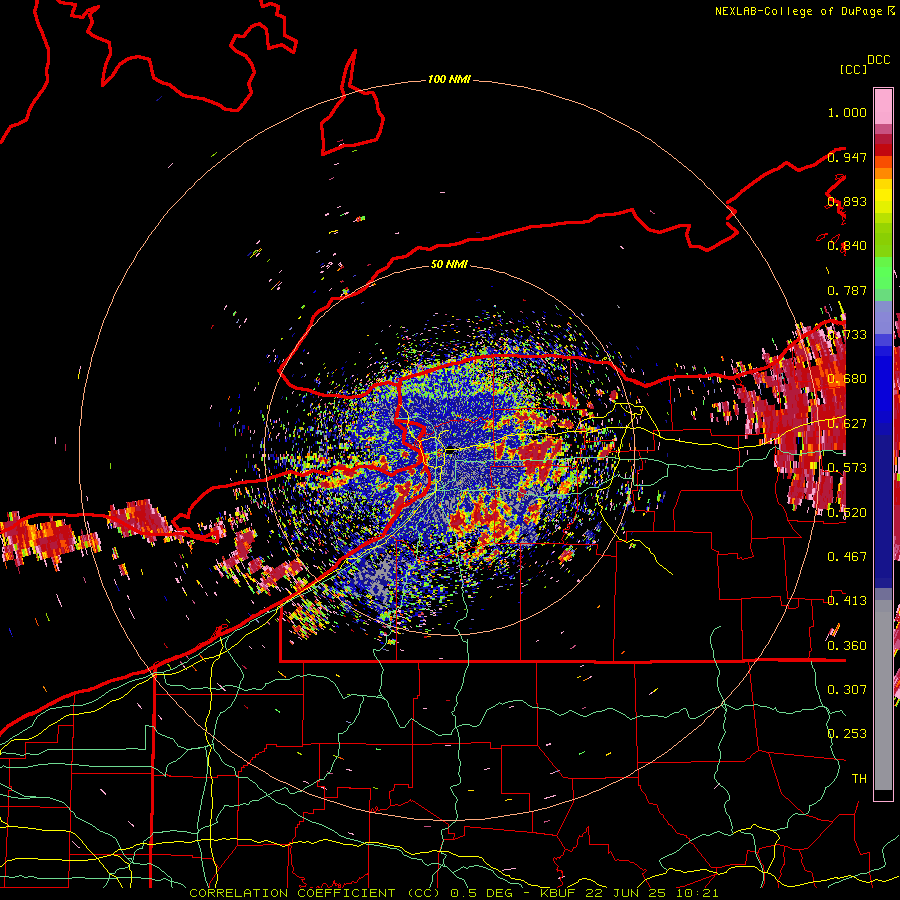Click the 0.573 legend value

pyautogui.click(x=847, y=468)
